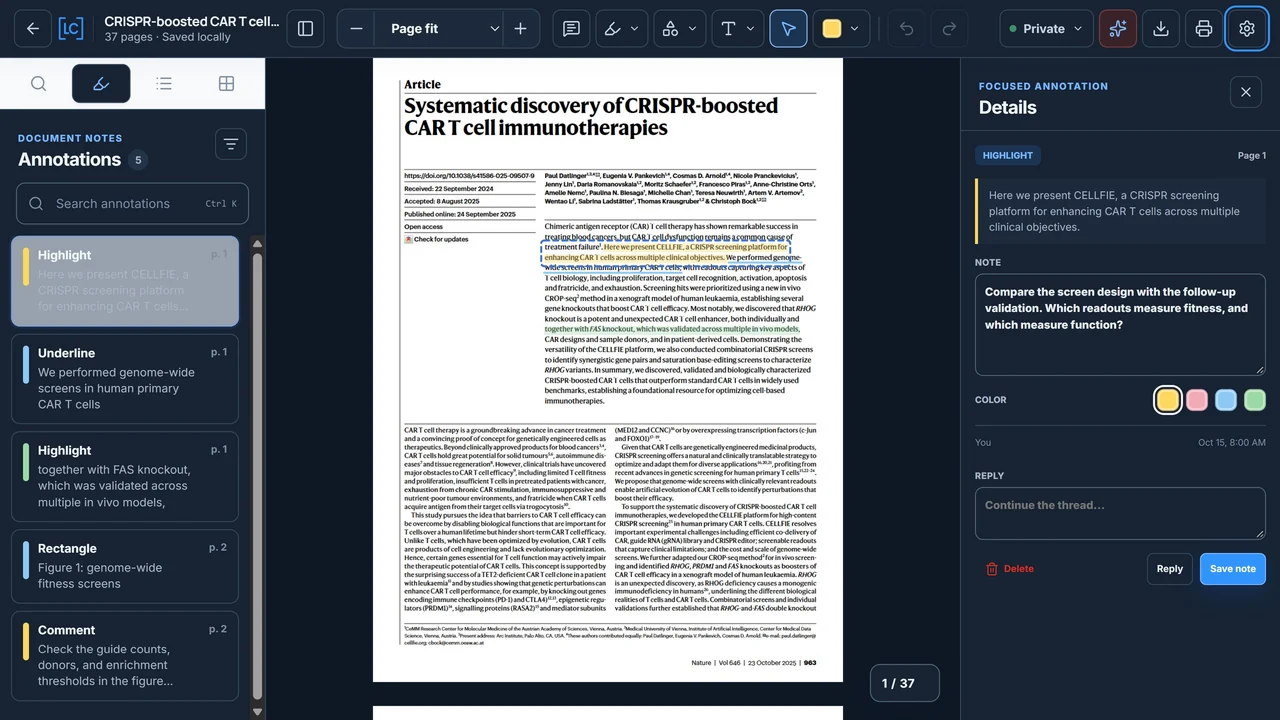Pick the green annotation color
1280x720 pixels.
coord(1255,400)
